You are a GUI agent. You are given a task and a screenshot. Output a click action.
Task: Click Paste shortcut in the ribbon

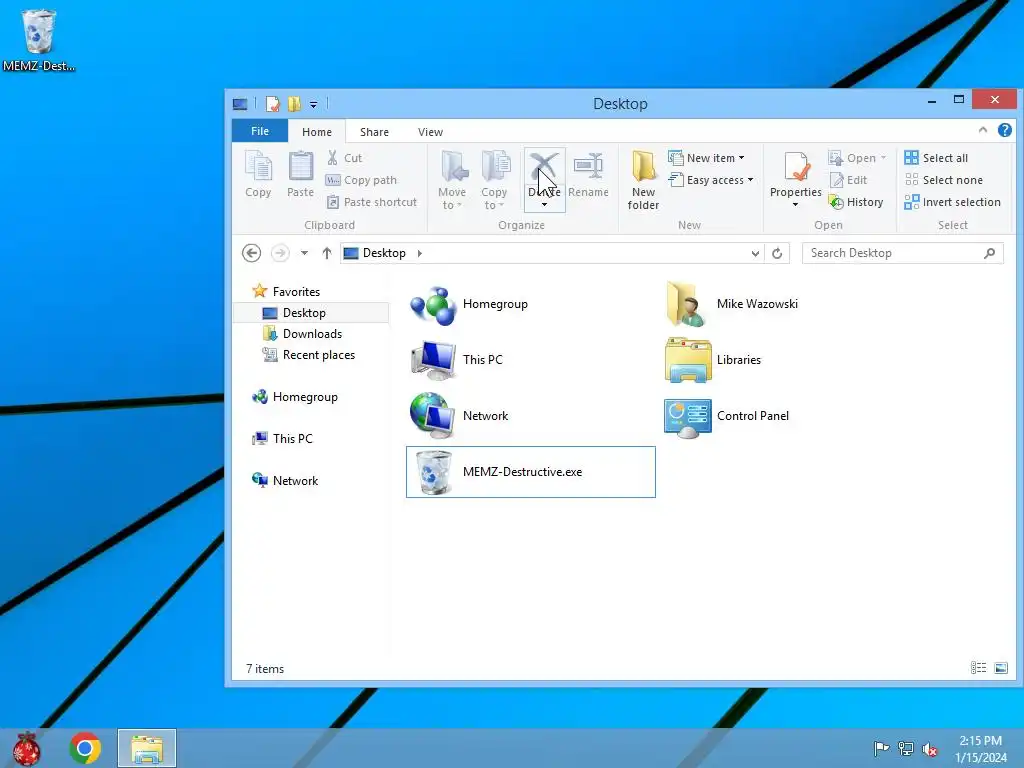coord(371,202)
